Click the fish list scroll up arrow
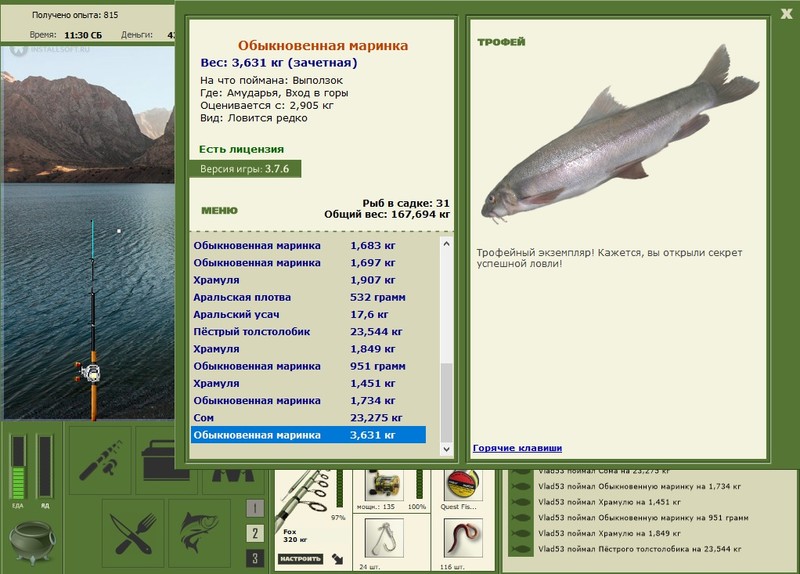The height and width of the screenshot is (574, 800). pos(446,244)
